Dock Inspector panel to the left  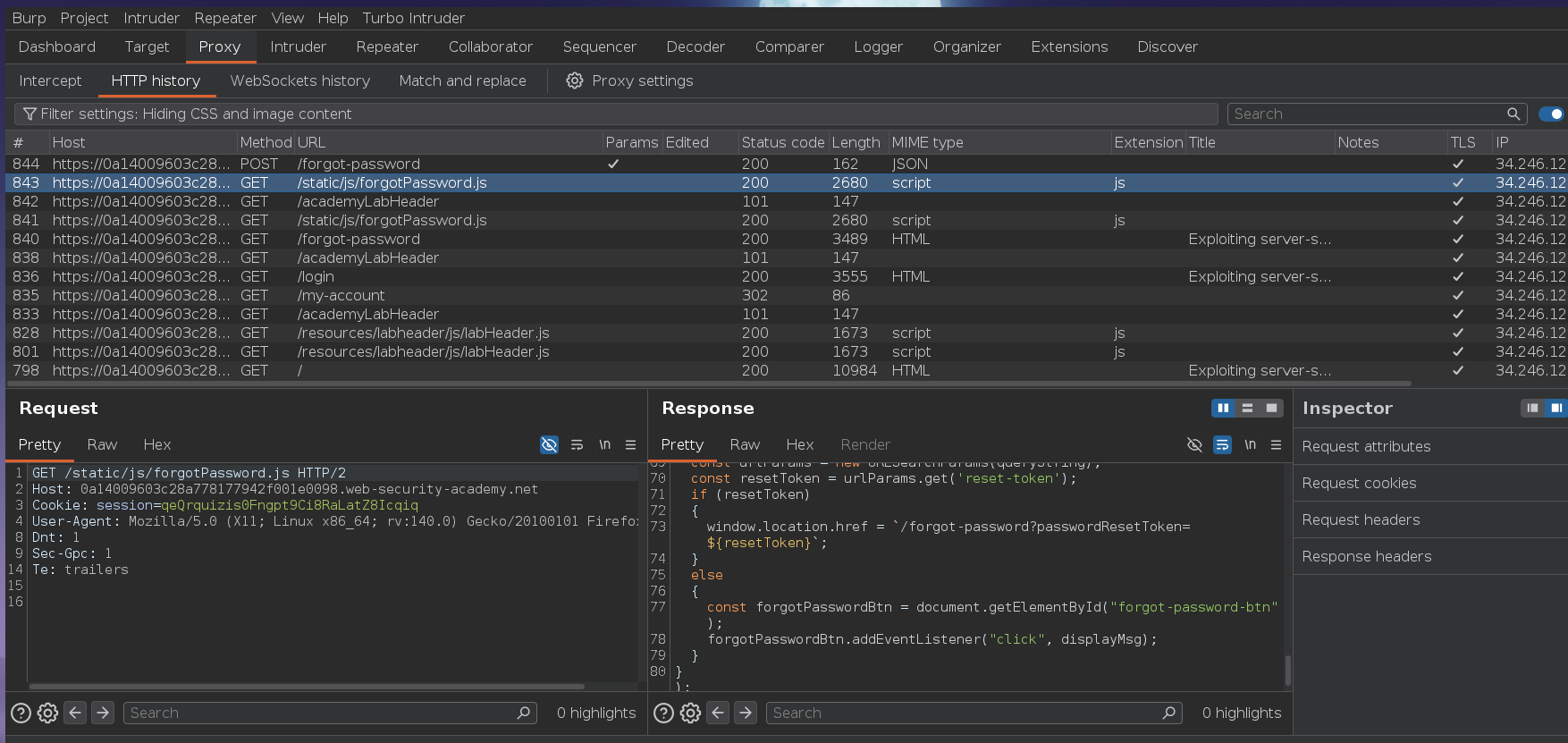pyautogui.click(x=1532, y=408)
